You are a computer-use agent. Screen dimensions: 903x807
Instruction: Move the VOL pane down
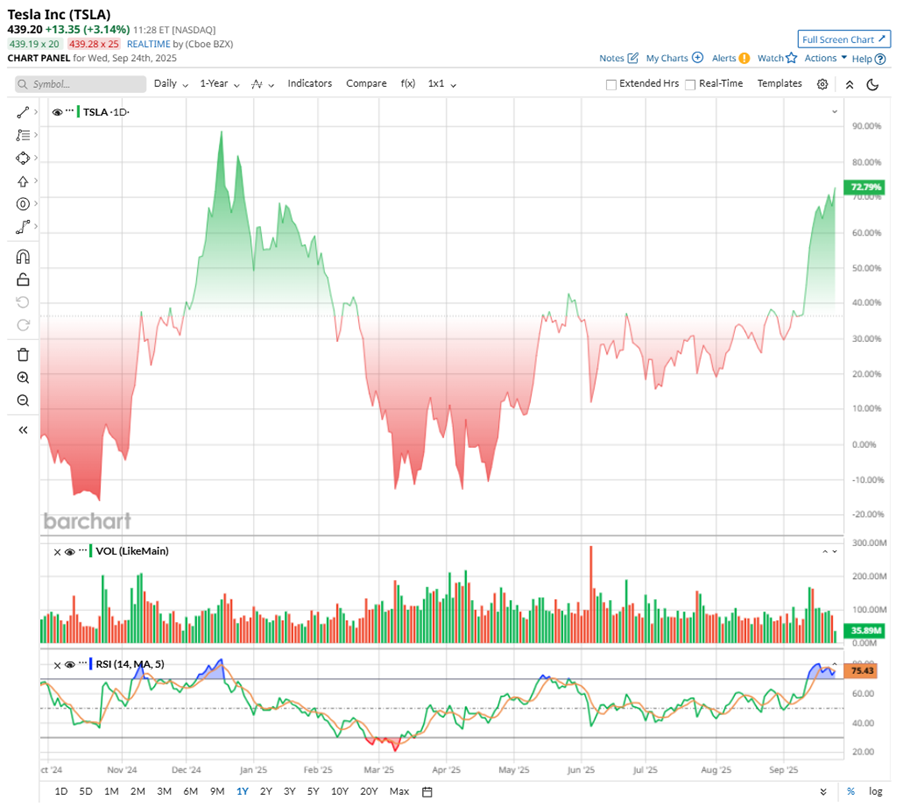tap(834, 552)
